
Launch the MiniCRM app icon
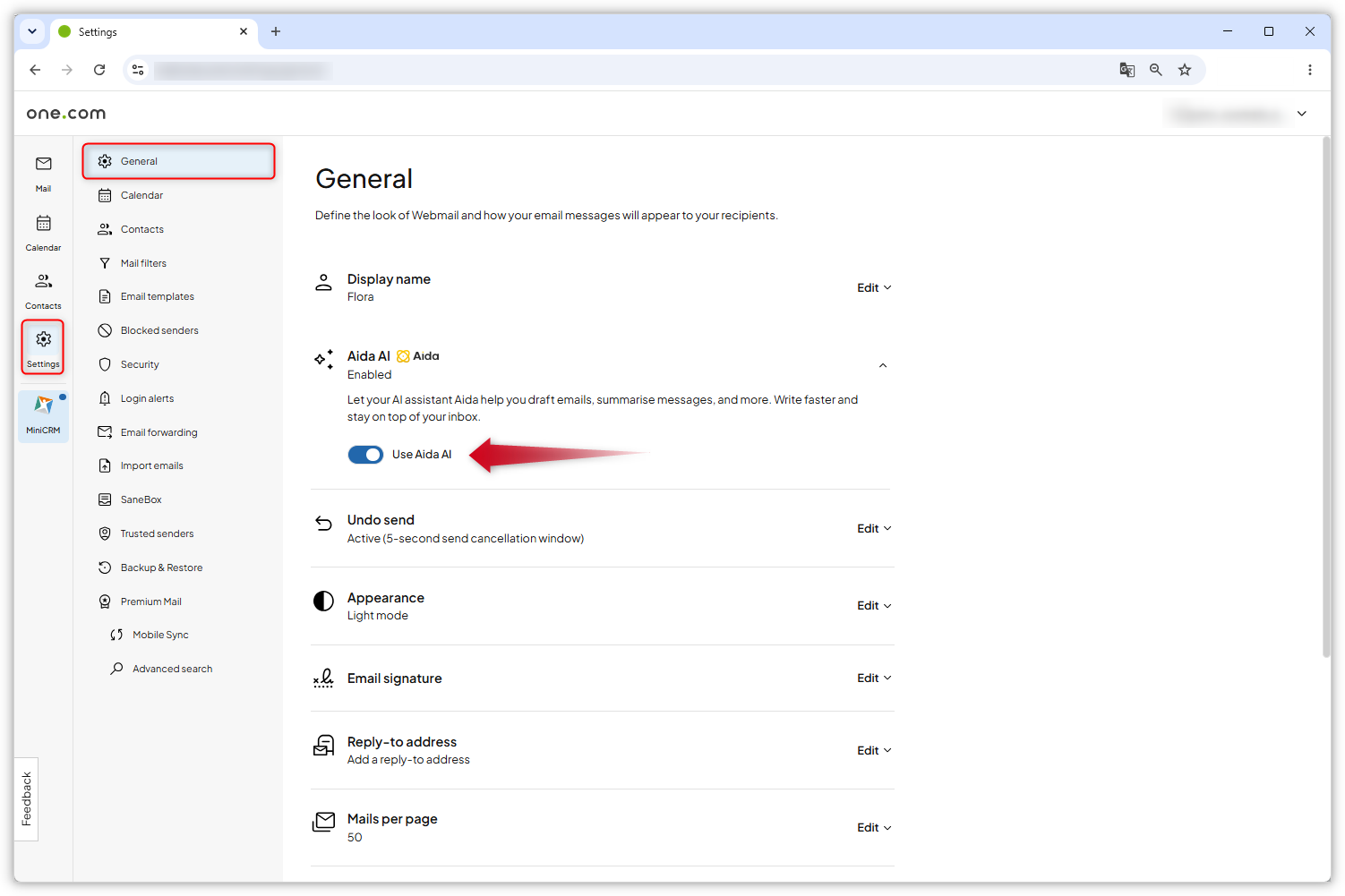(x=43, y=415)
